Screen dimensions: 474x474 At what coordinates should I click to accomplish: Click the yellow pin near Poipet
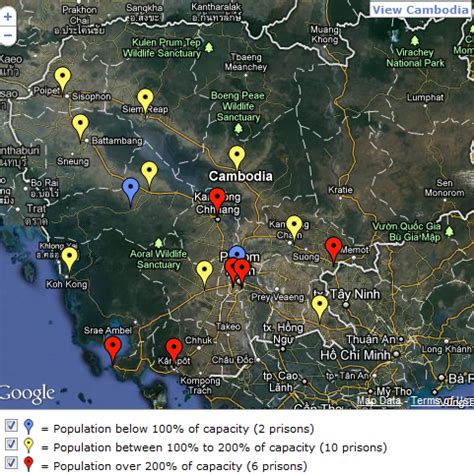pyautogui.click(x=63, y=80)
